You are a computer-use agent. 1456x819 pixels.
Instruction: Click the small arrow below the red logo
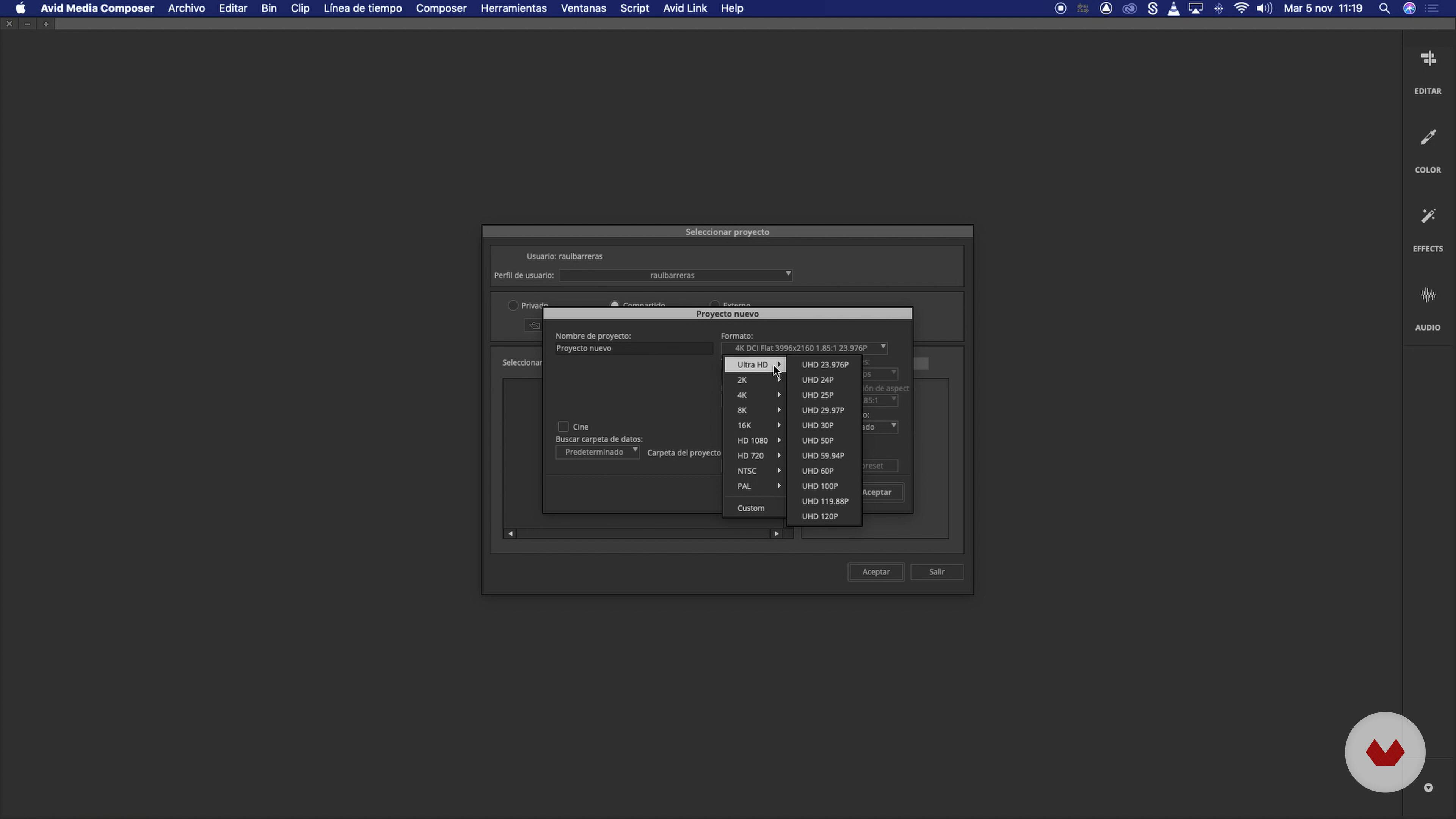(1428, 788)
